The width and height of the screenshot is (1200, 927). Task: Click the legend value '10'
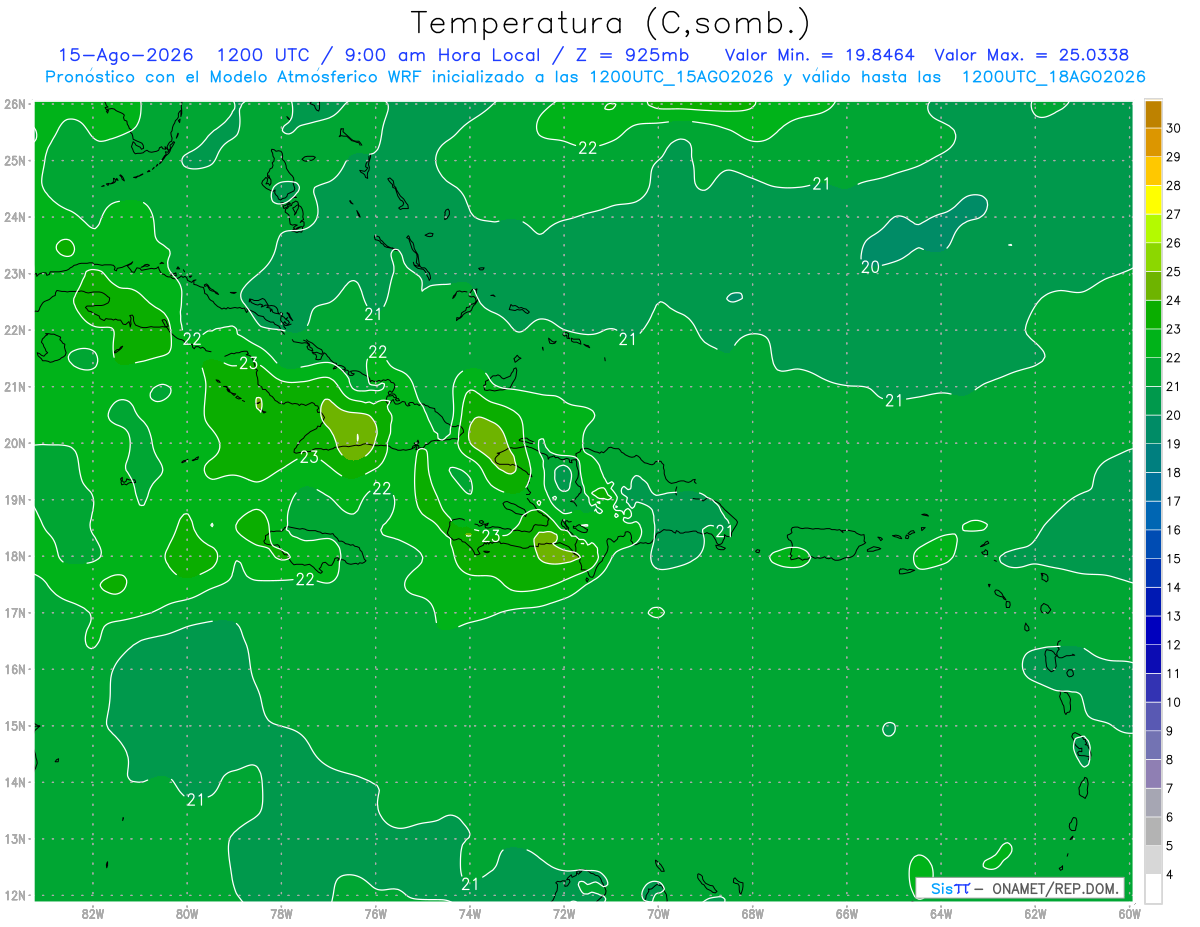click(1173, 702)
